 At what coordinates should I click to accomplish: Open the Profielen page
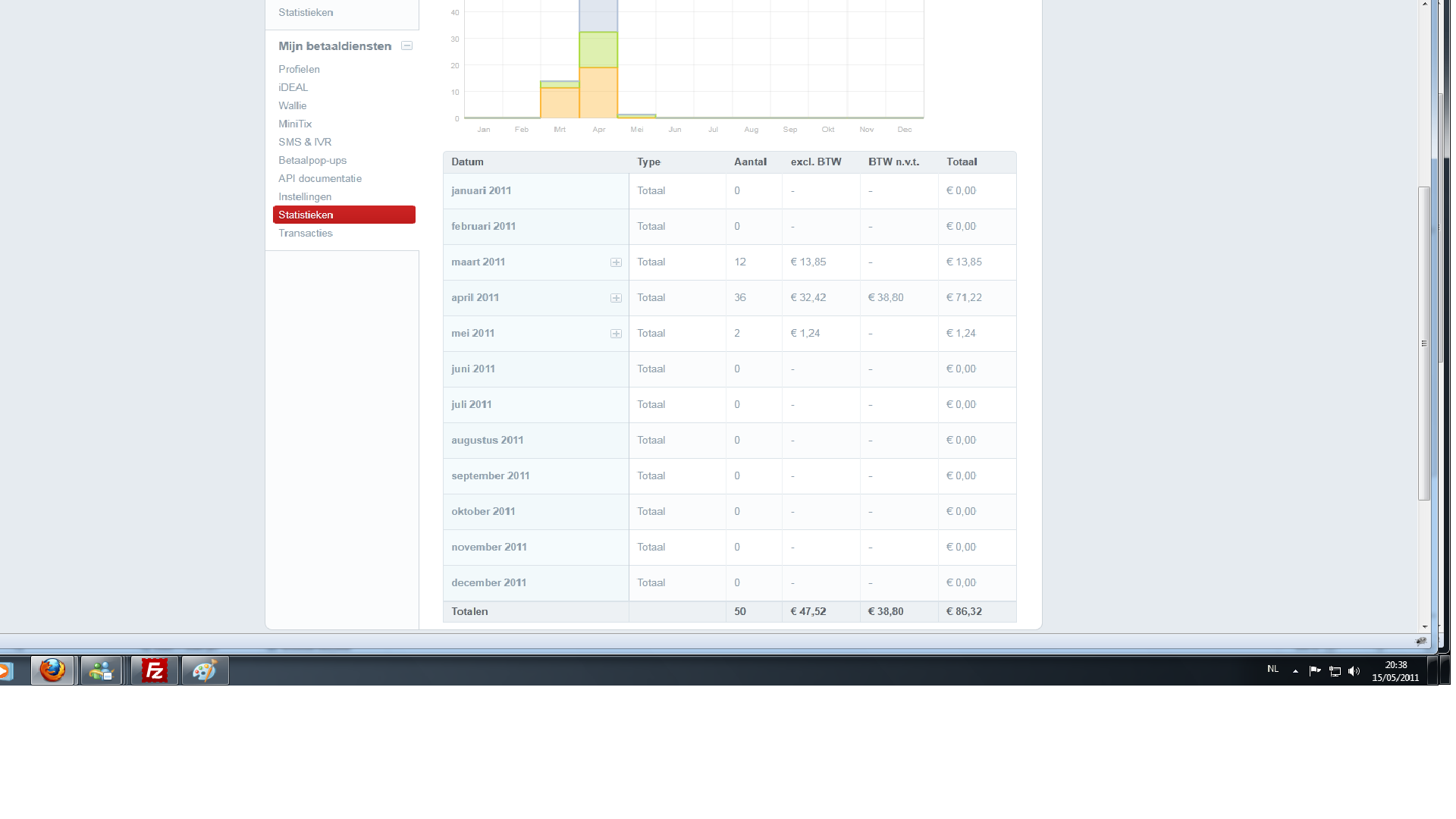tap(299, 69)
